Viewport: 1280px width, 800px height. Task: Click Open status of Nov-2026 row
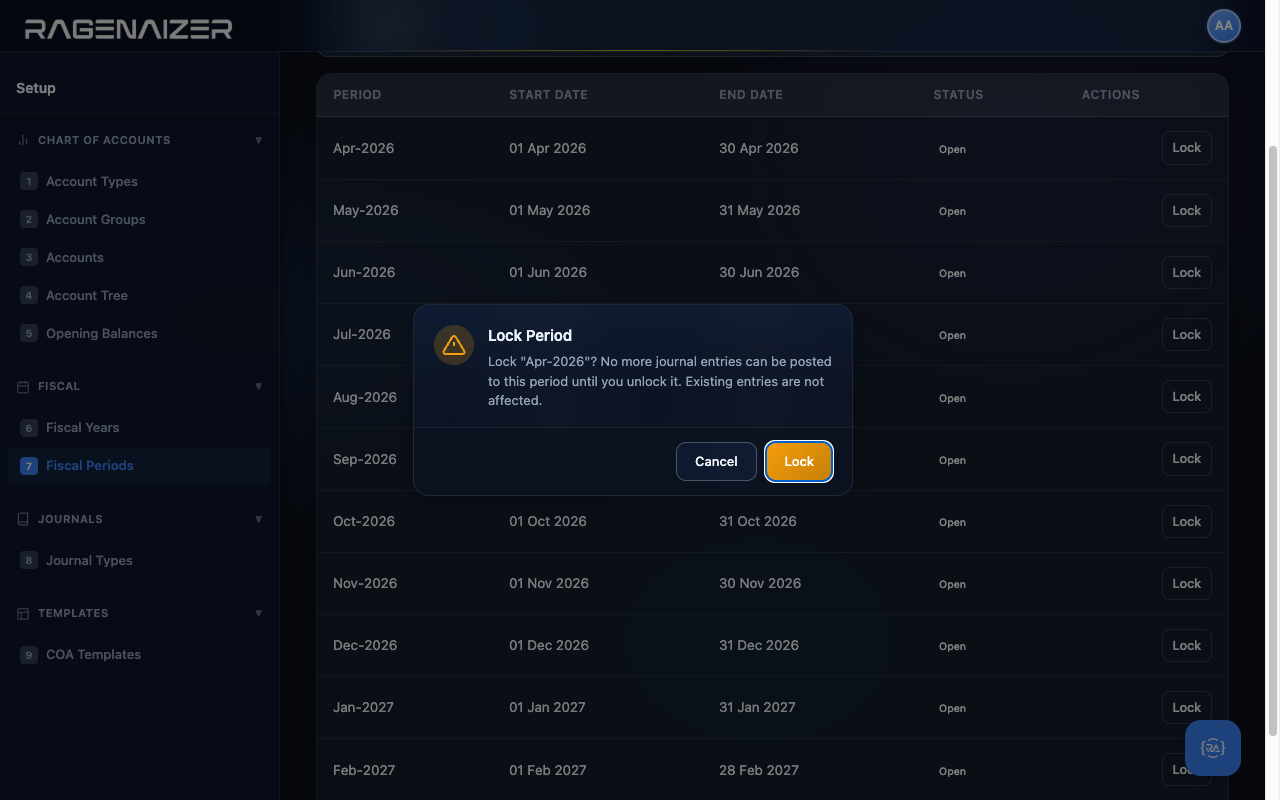click(x=952, y=584)
